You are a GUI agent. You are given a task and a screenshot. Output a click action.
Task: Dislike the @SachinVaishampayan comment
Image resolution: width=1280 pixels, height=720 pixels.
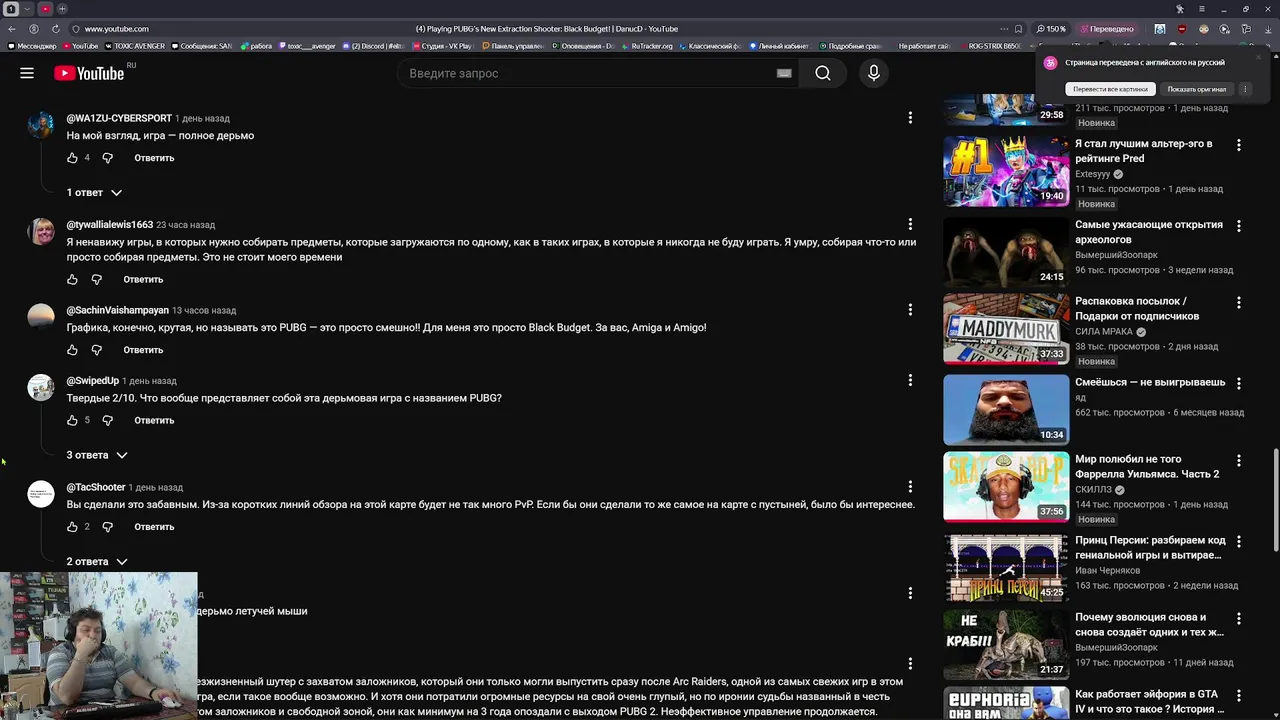(96, 350)
